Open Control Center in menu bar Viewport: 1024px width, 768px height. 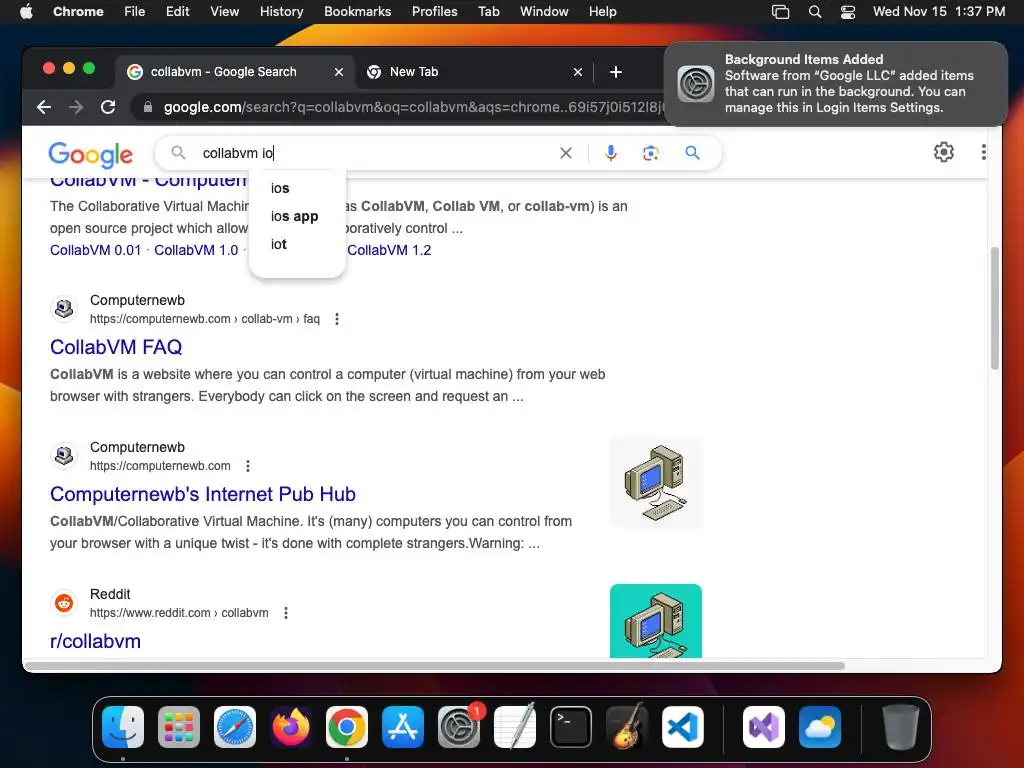[x=848, y=12]
